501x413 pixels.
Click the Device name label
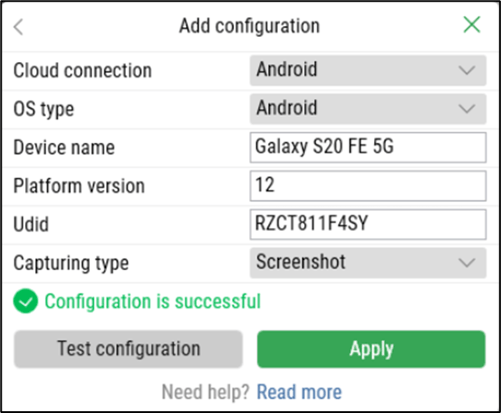64,148
